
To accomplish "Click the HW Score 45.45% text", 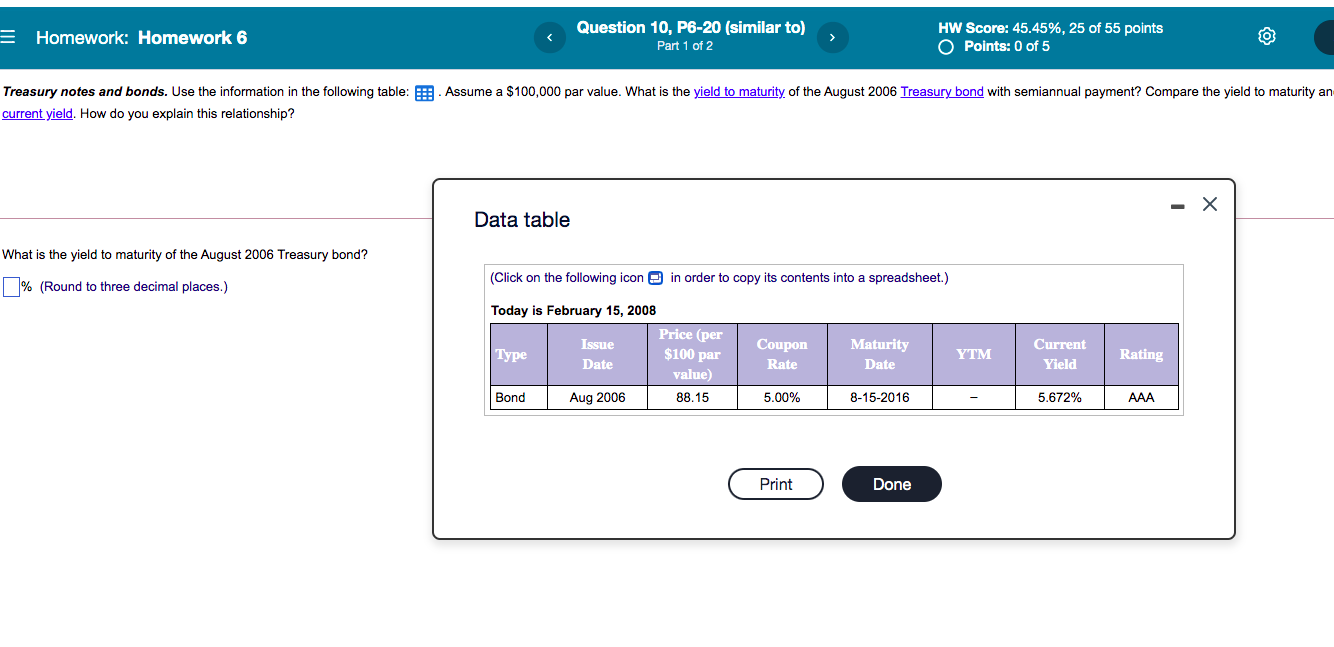I will click(1050, 28).
